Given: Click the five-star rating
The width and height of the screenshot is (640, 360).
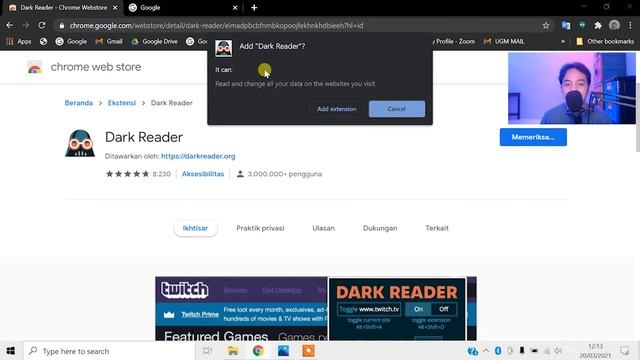Looking at the screenshot, I should click(x=127, y=174).
